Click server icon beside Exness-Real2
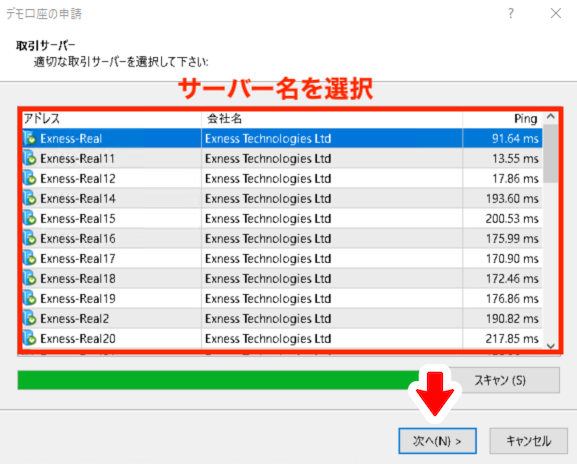 point(29,318)
